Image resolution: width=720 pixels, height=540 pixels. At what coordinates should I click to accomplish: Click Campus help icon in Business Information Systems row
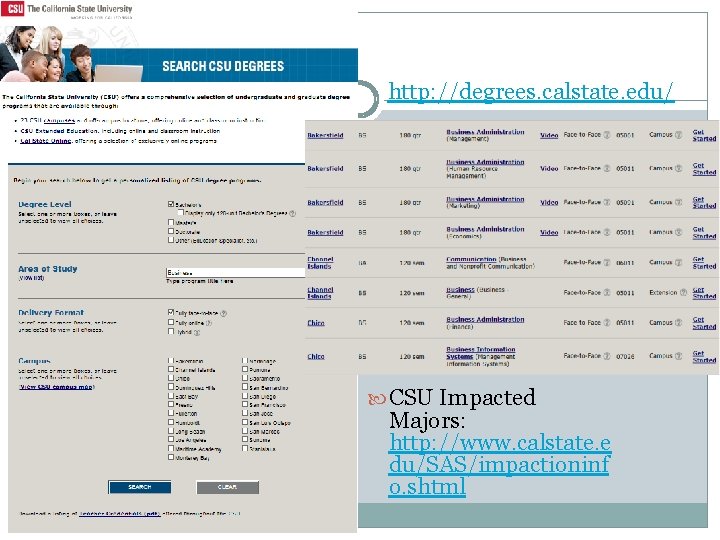point(678,356)
